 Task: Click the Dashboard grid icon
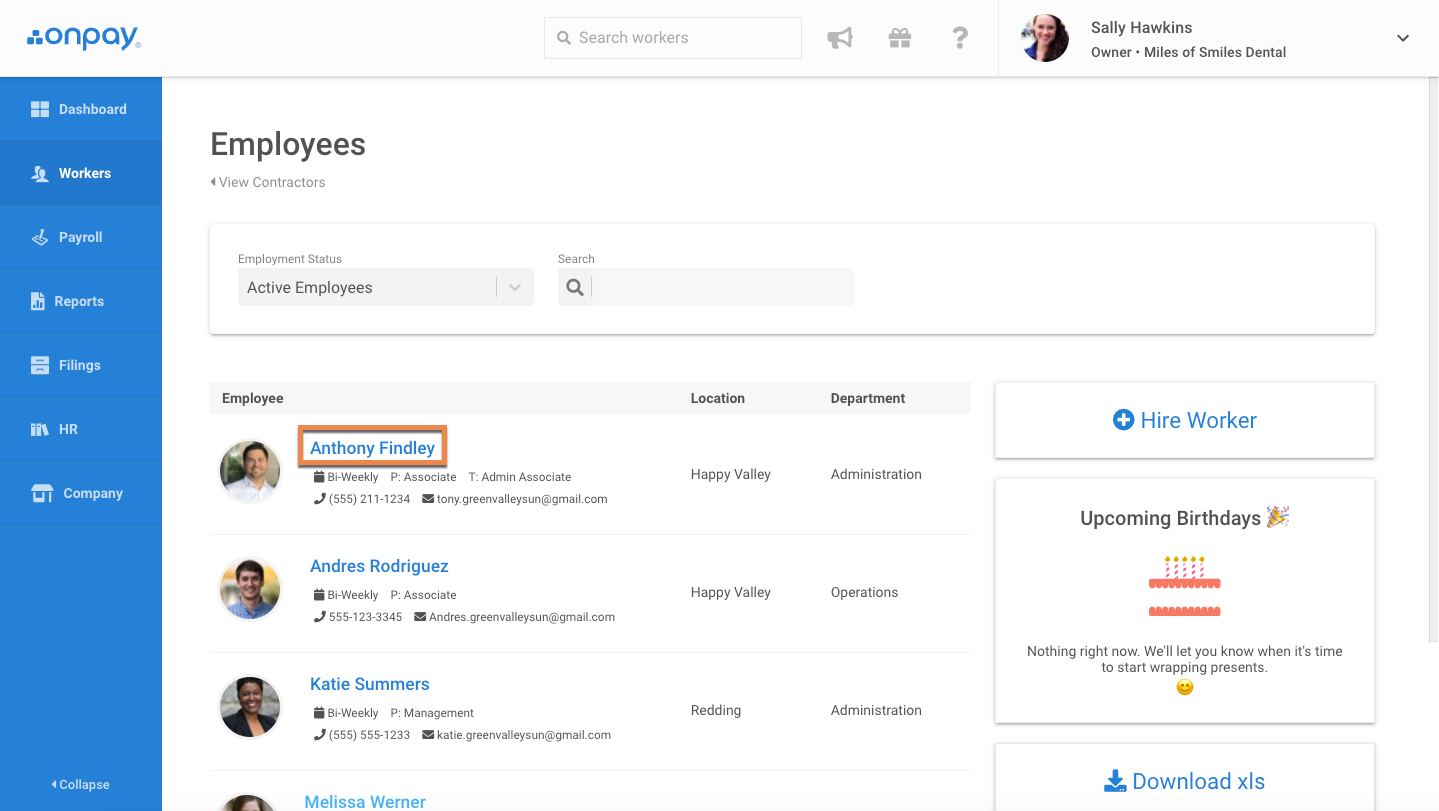(x=40, y=109)
